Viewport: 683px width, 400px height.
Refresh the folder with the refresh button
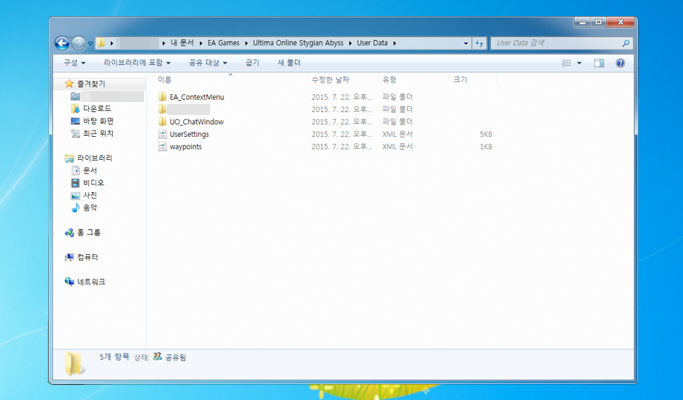pyautogui.click(x=479, y=43)
